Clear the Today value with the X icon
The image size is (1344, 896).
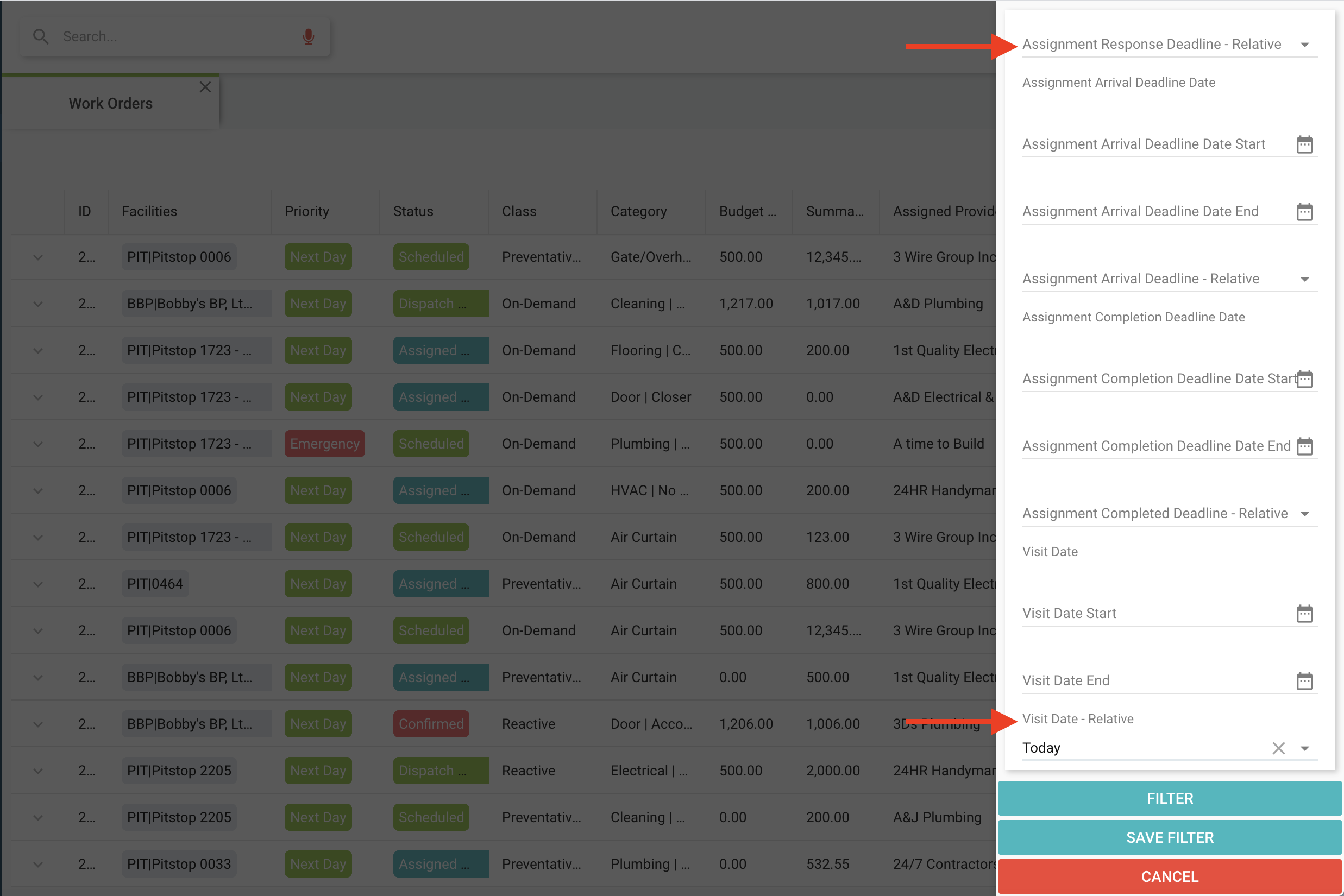click(x=1279, y=747)
